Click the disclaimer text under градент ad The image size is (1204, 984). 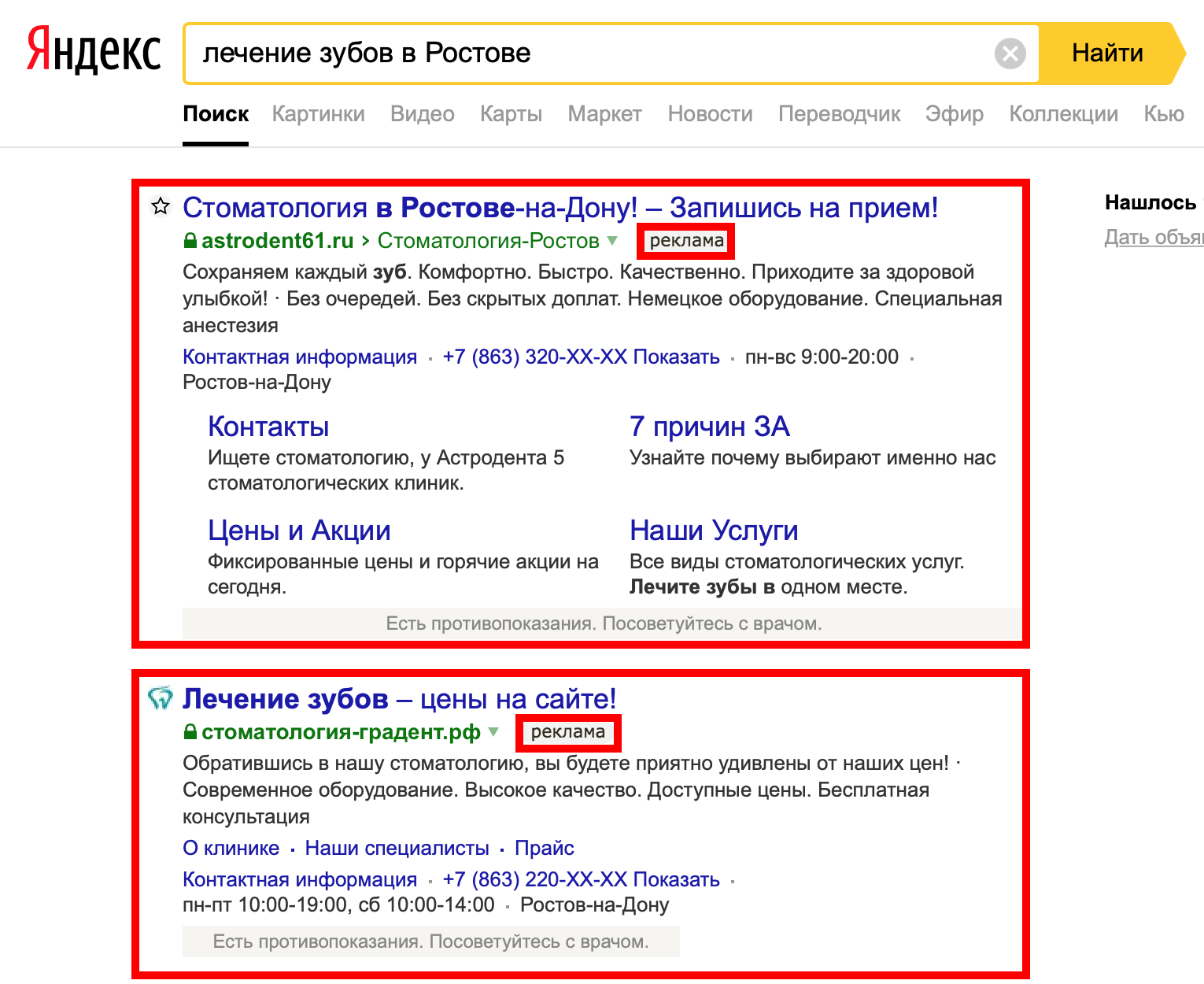430,941
